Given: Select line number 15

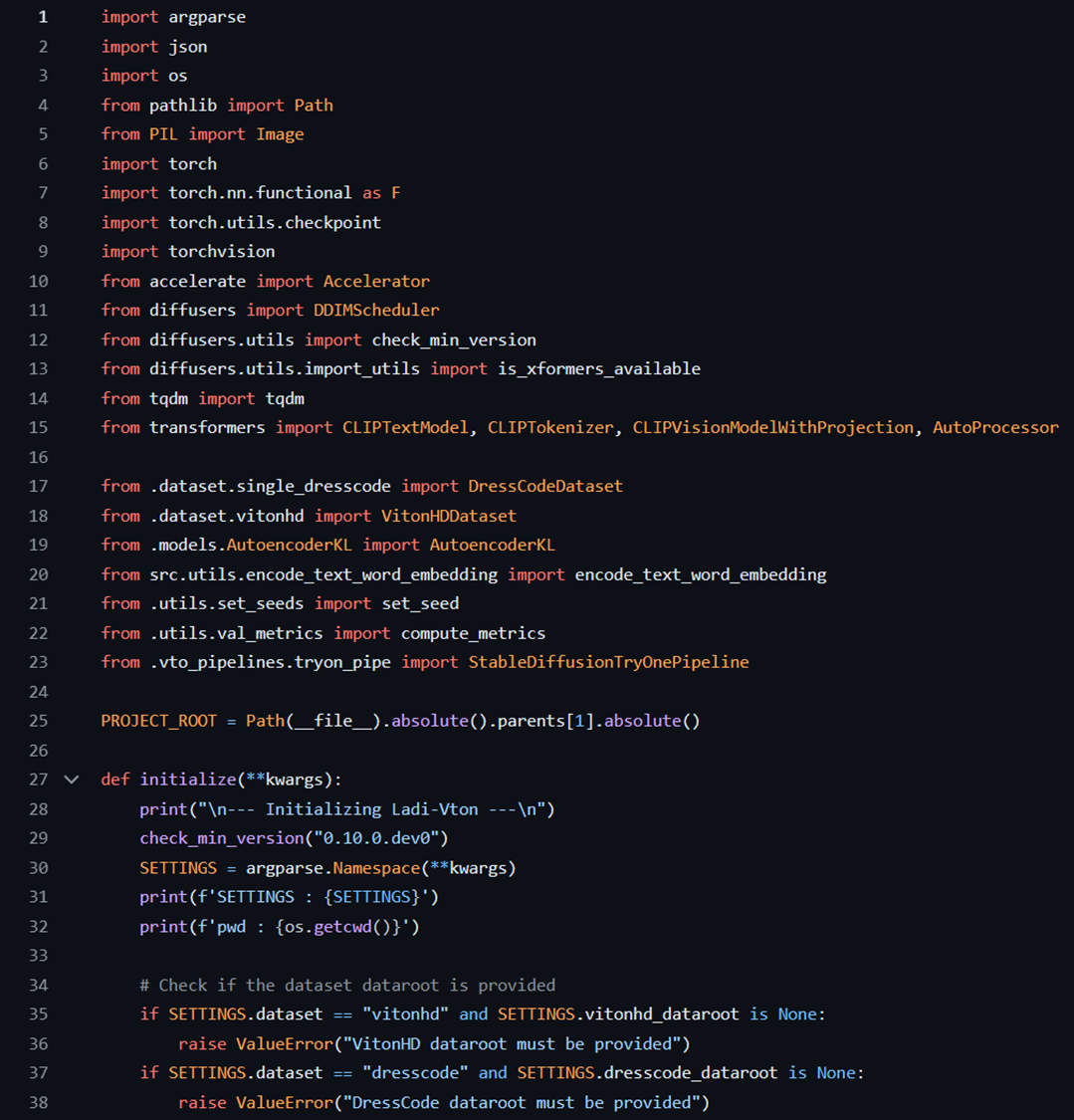Looking at the screenshot, I should [39, 427].
